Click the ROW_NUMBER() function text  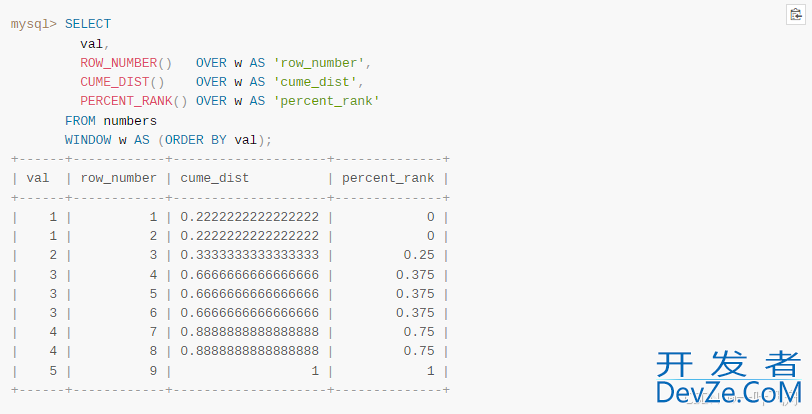[126, 62]
